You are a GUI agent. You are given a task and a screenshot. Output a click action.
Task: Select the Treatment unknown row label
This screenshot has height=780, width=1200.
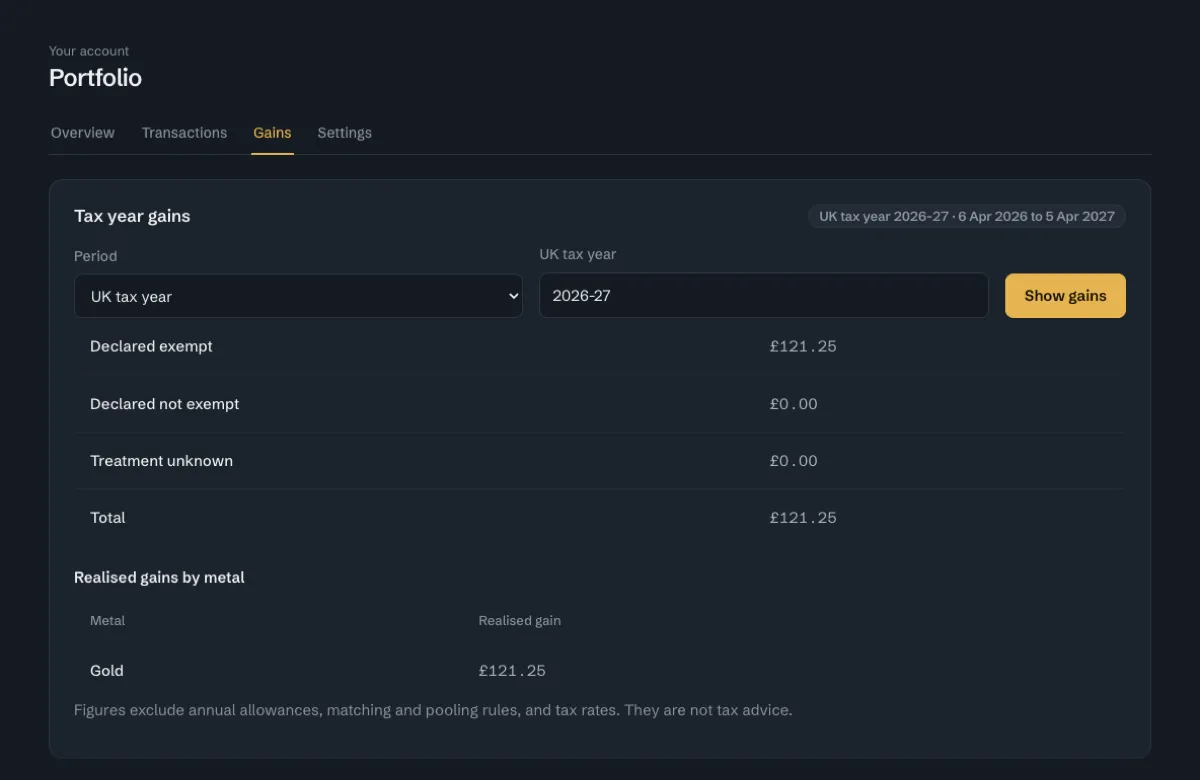coord(161,461)
